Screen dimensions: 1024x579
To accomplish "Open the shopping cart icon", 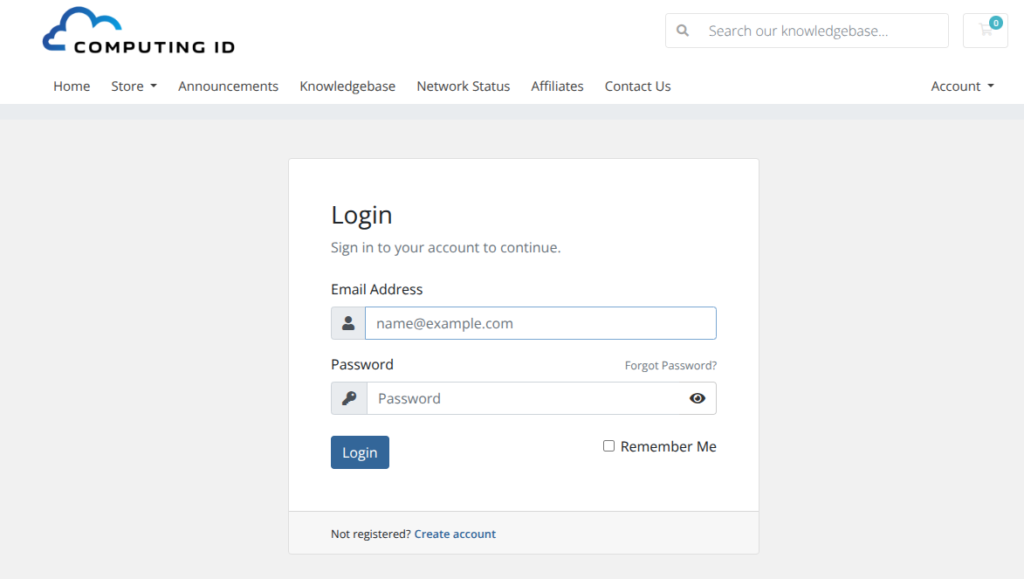I will coord(985,31).
